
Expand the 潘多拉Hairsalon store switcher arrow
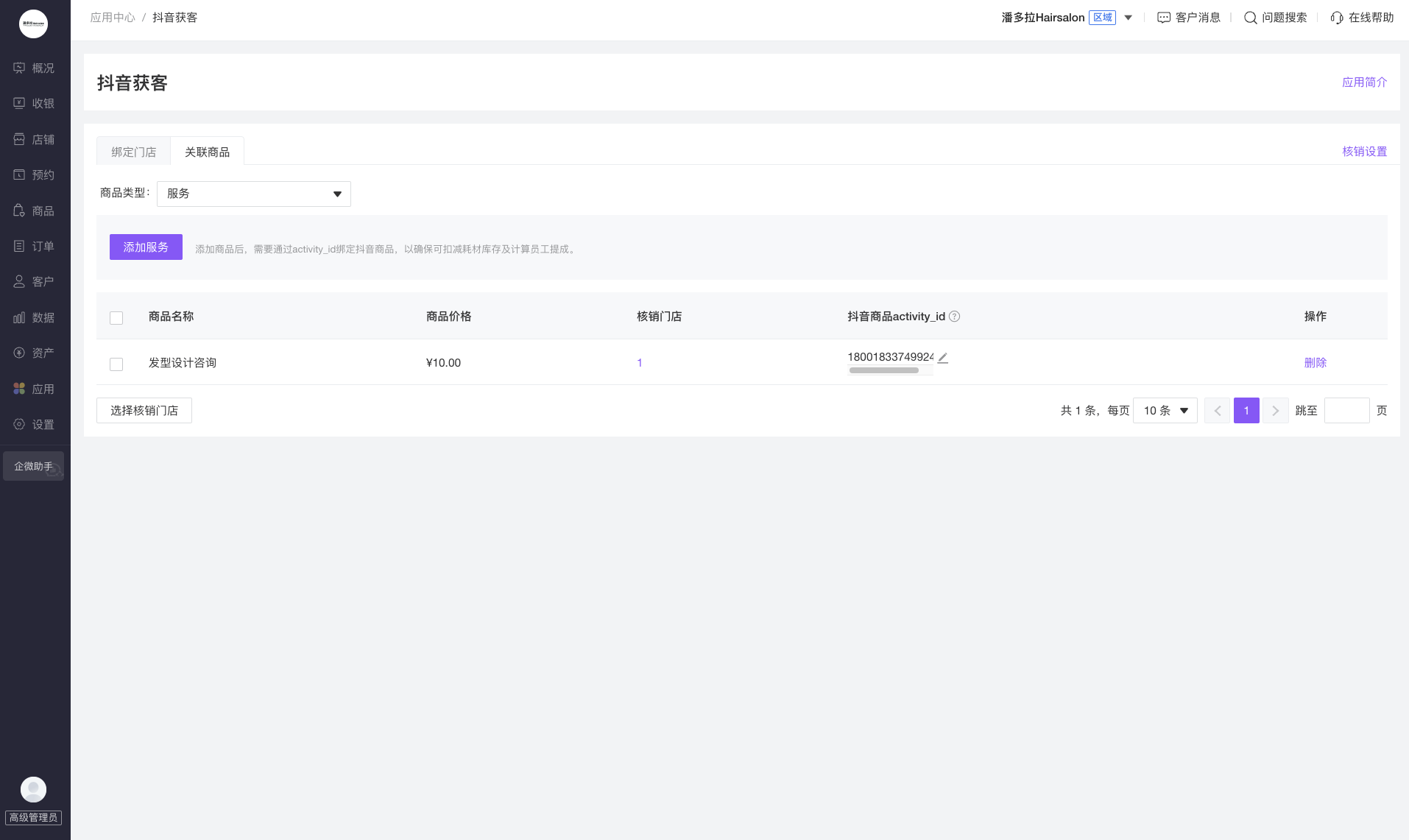[1128, 18]
